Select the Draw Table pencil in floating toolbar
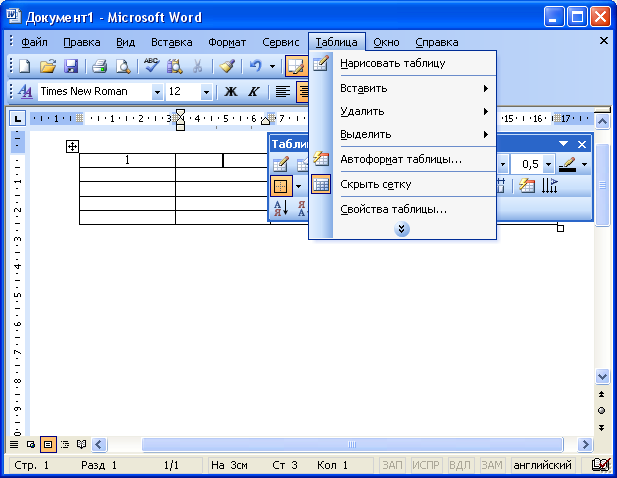Viewport: 617px width, 478px height. click(281, 164)
